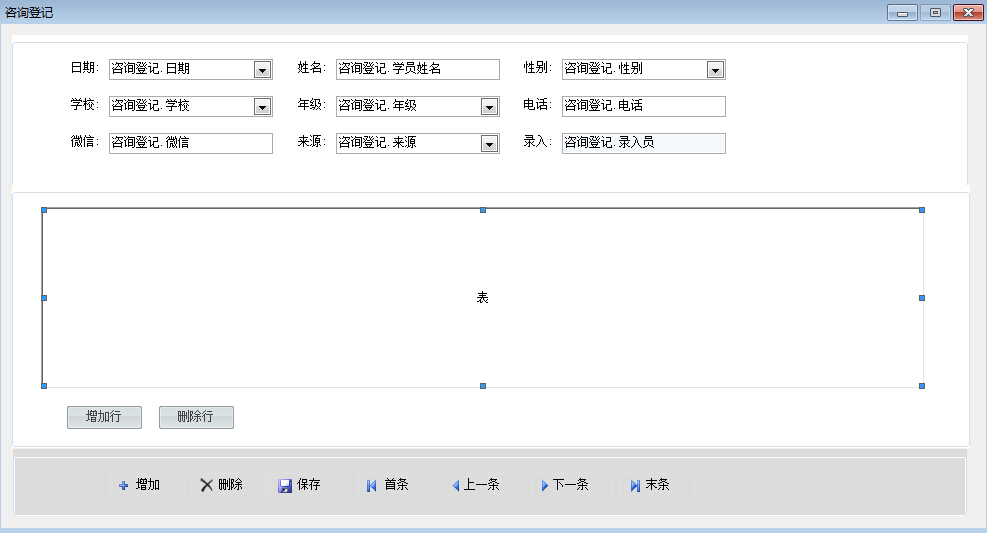Open the 日期 date dropdown

[262, 70]
